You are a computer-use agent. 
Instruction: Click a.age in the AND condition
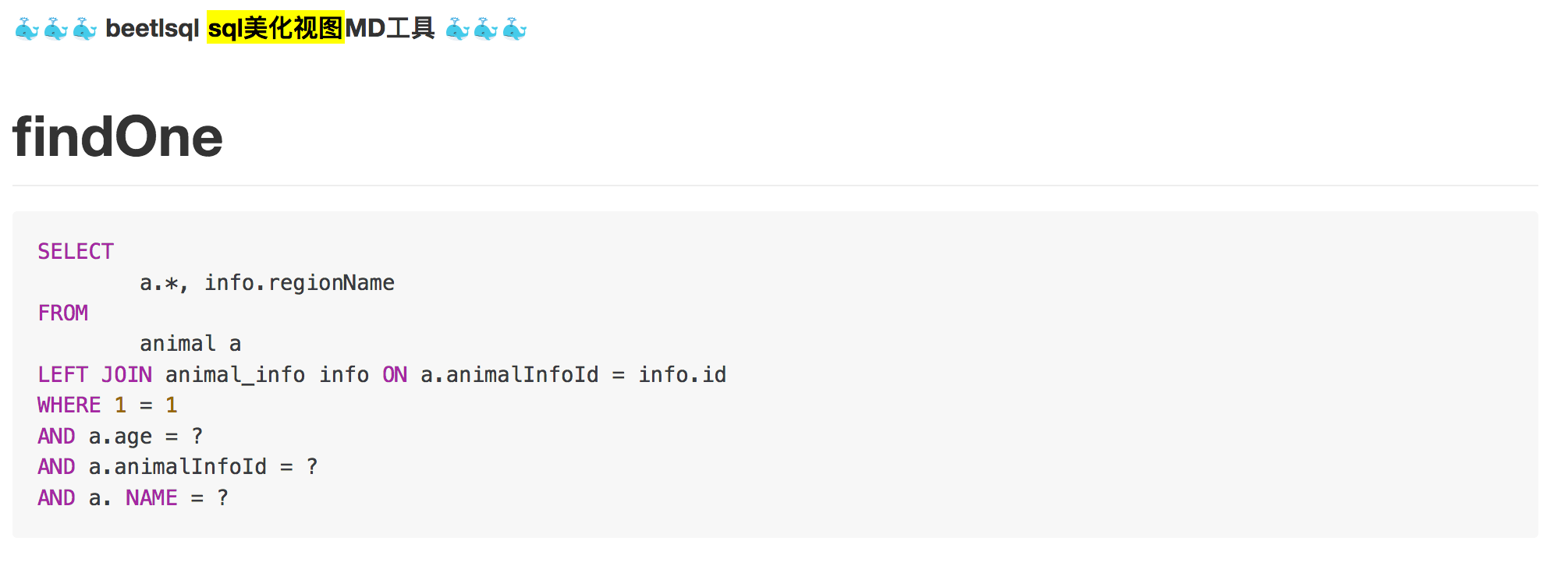pos(120,436)
